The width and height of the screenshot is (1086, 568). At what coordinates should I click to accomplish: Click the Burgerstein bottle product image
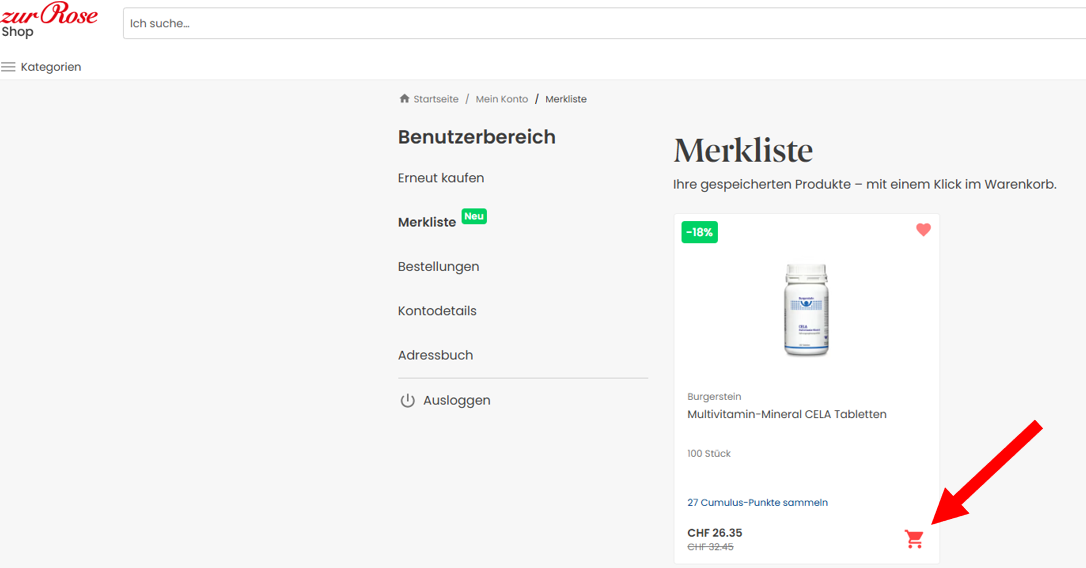click(806, 310)
